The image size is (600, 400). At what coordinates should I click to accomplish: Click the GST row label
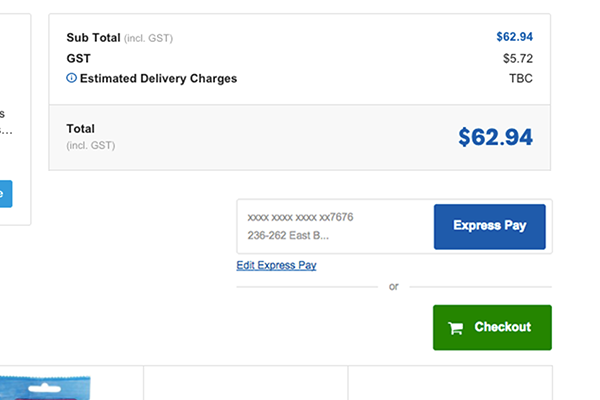tap(79, 58)
